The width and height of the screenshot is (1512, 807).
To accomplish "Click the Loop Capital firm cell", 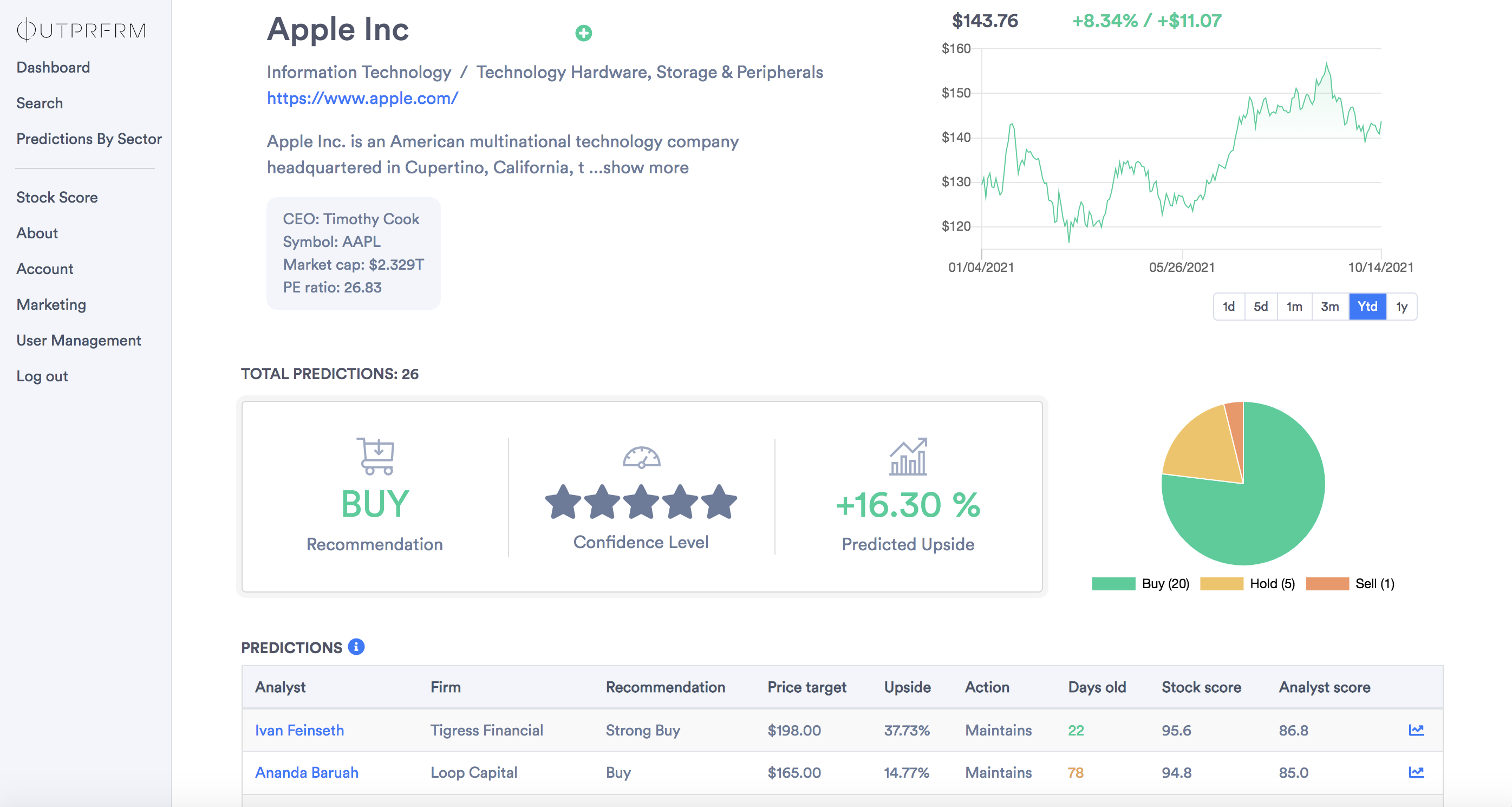I will coord(474,772).
